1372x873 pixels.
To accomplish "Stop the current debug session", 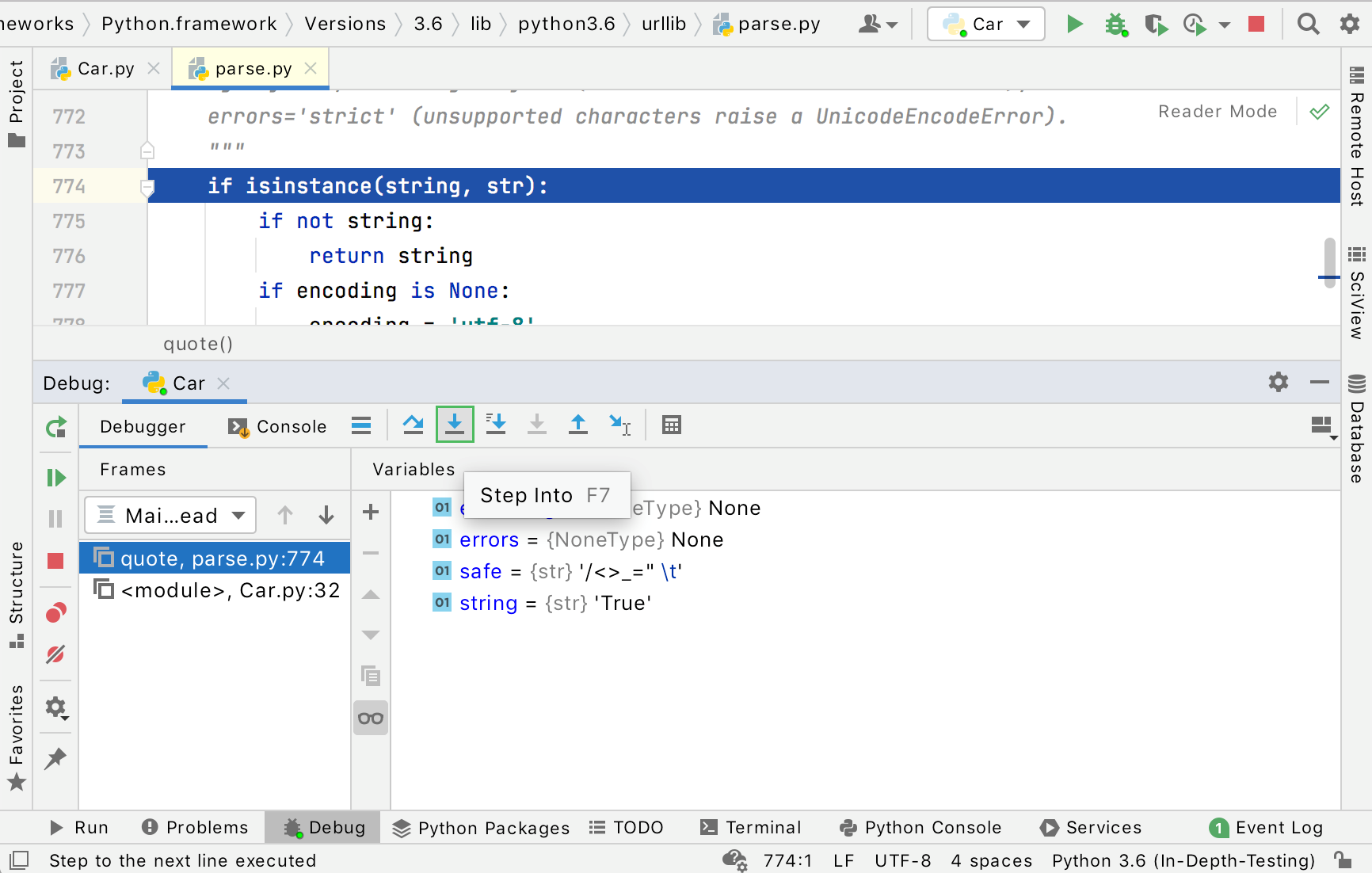I will pyautogui.click(x=55, y=561).
